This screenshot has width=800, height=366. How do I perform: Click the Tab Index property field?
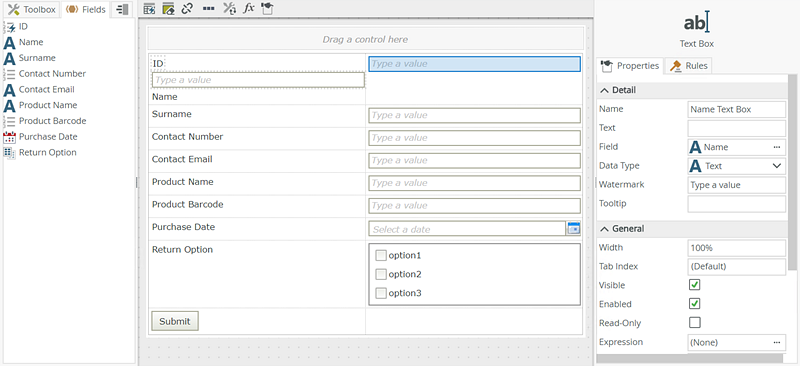[x=737, y=267]
